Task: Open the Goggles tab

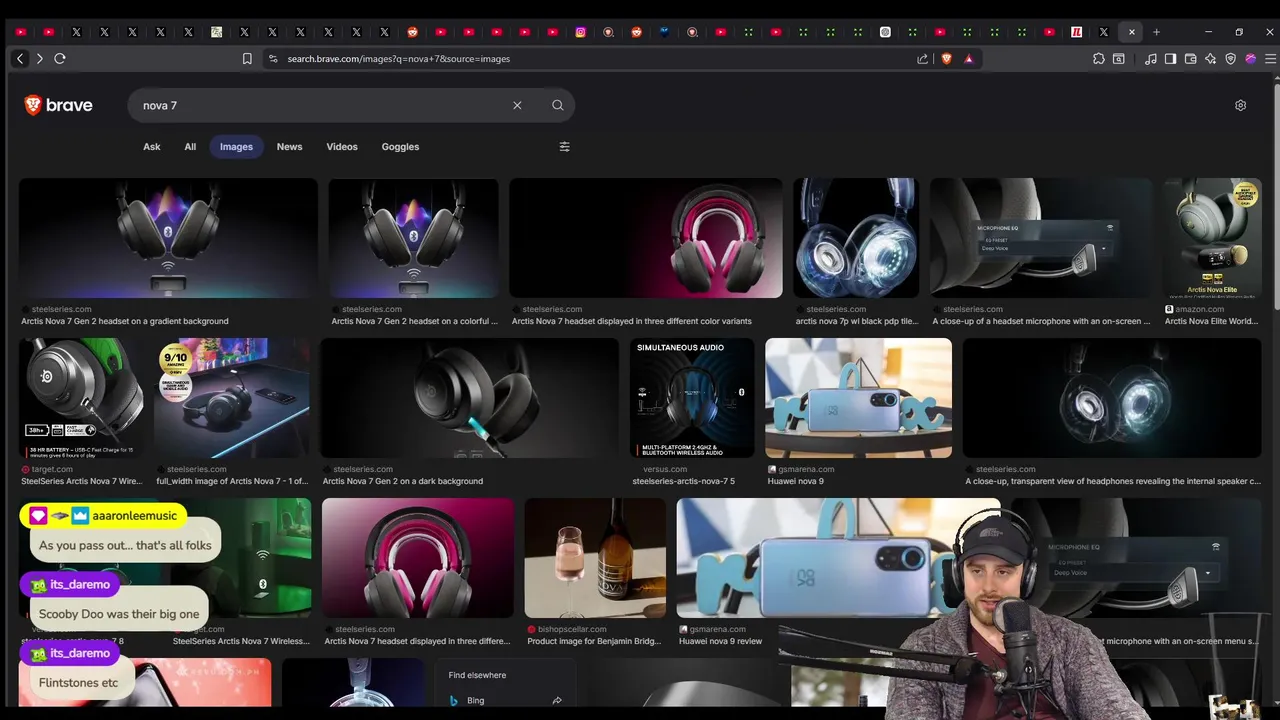Action: coord(400,147)
